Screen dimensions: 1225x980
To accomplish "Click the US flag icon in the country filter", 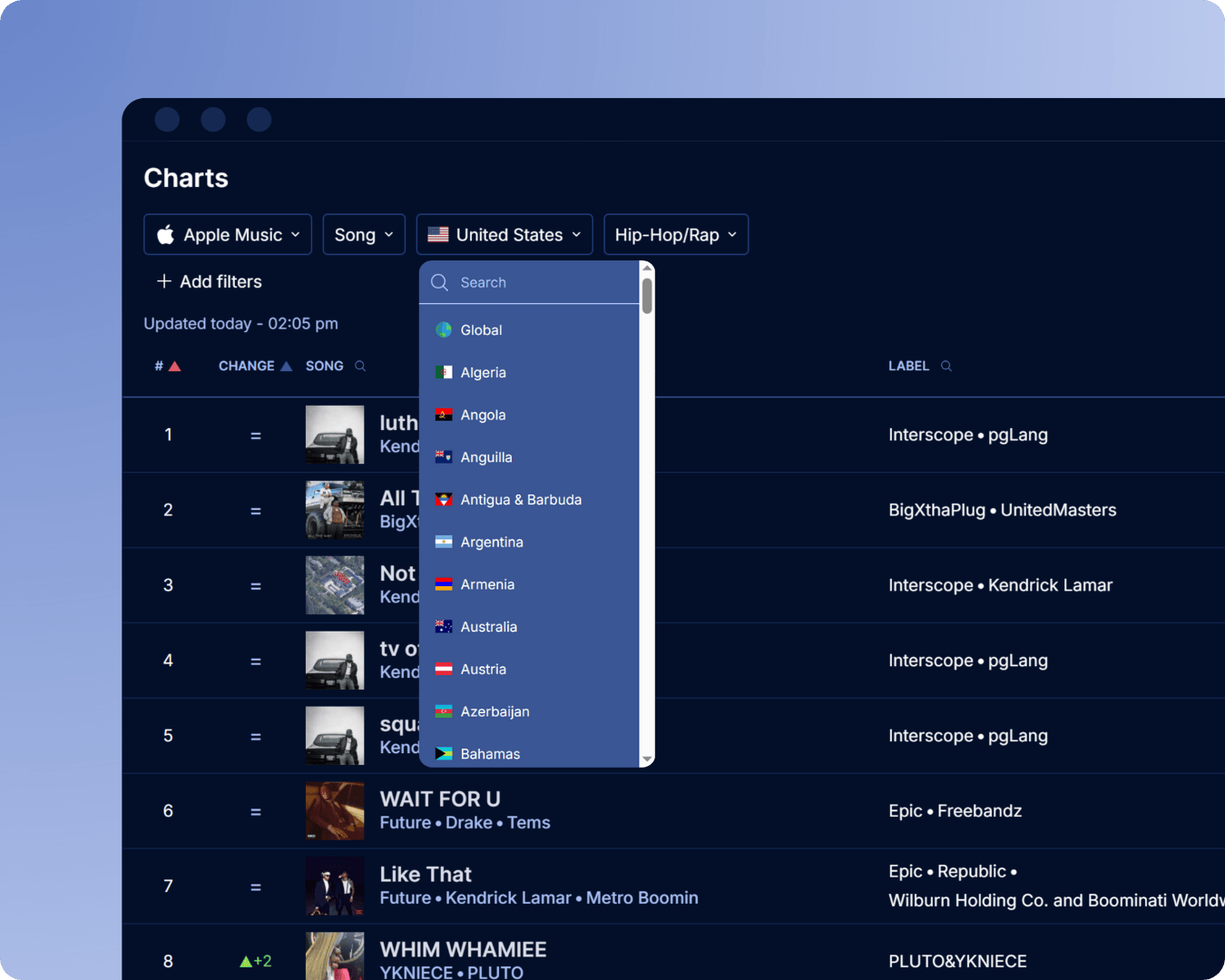I will point(437,234).
